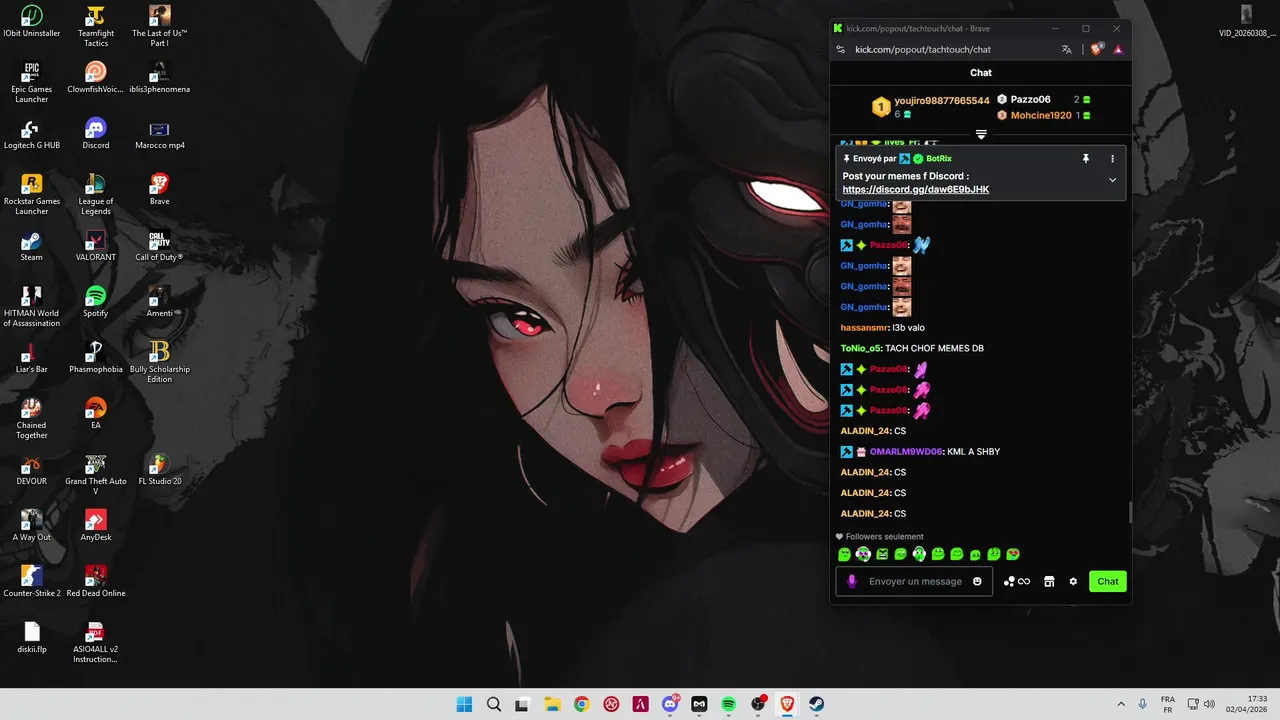Open volume control in system tray
The image size is (1280, 720).
[x=1209, y=704]
